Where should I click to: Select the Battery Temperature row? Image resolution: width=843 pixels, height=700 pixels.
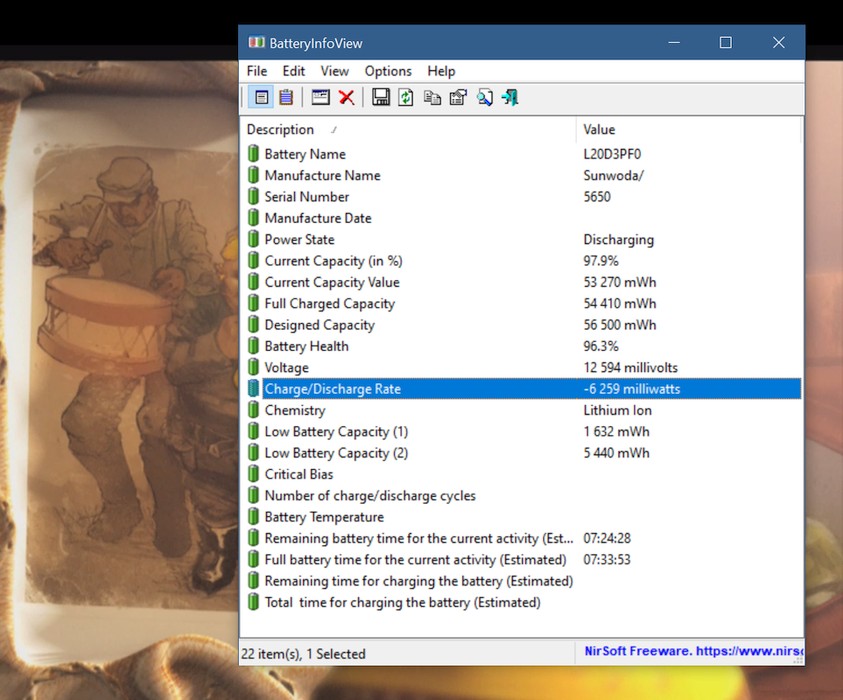pyautogui.click(x=523, y=517)
